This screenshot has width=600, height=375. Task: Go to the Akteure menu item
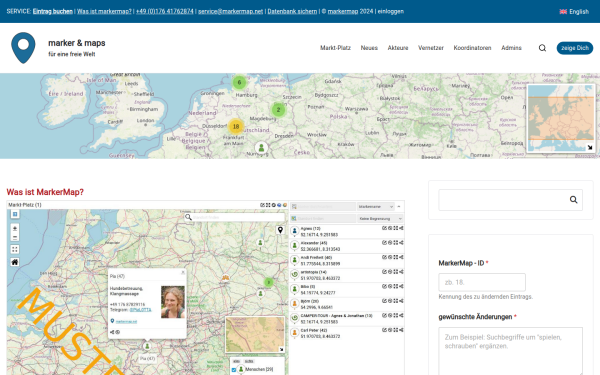pos(398,48)
